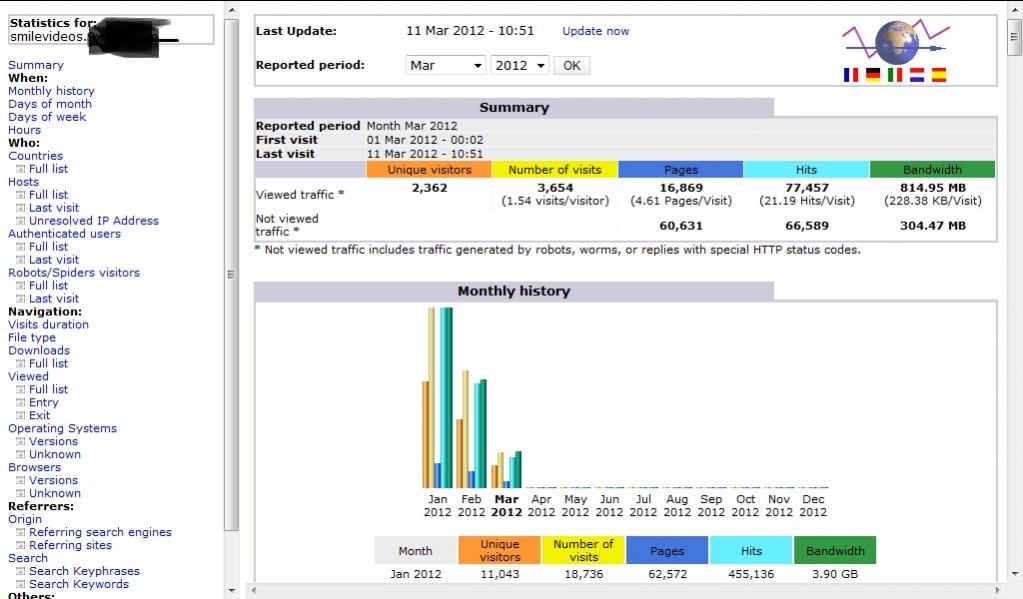This screenshot has height=599, width=1023.
Task: Open the Countries report link
Action: coord(35,156)
